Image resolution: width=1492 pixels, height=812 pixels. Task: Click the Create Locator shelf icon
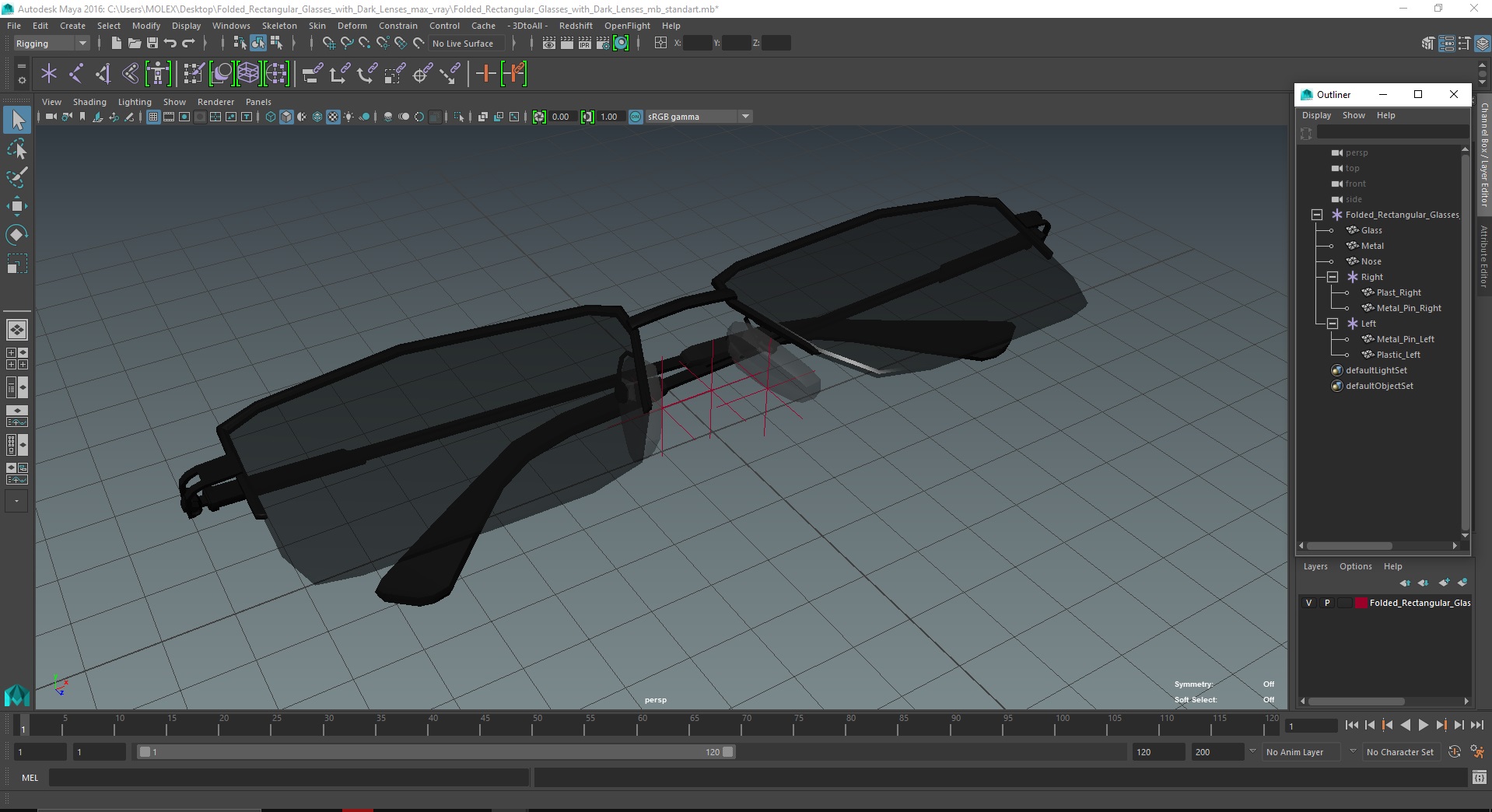49,74
